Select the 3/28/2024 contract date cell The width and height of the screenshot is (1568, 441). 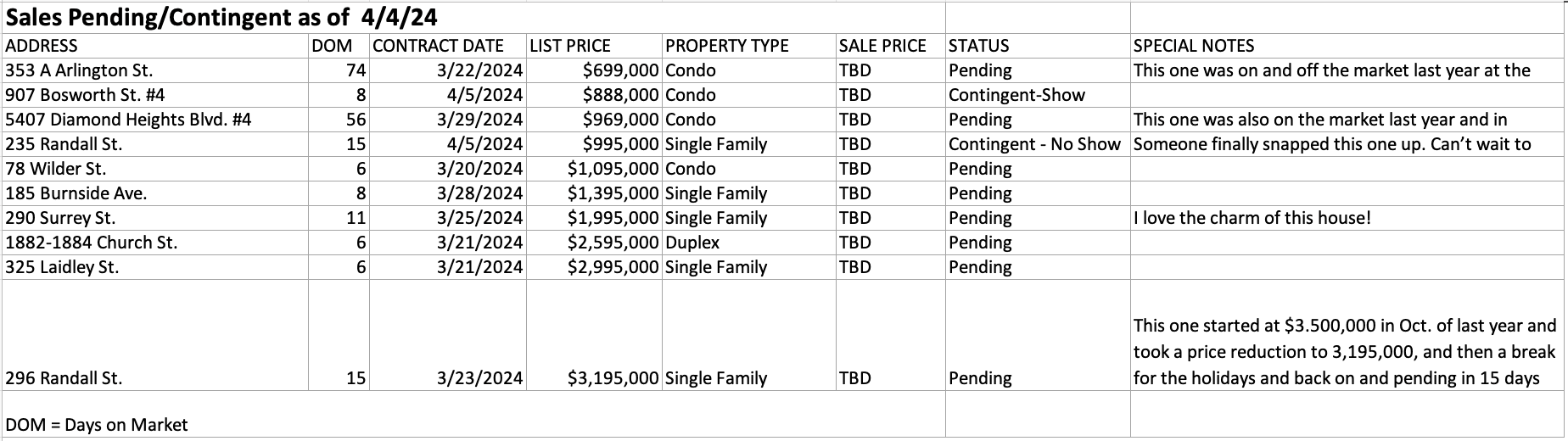[x=448, y=193]
